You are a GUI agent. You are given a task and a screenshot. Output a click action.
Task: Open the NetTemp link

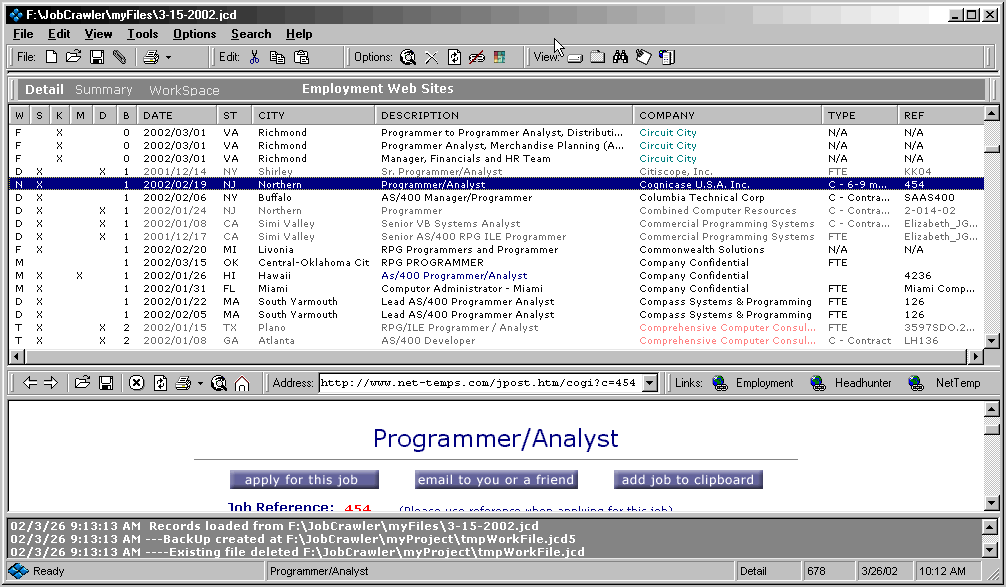[x=944, y=383]
